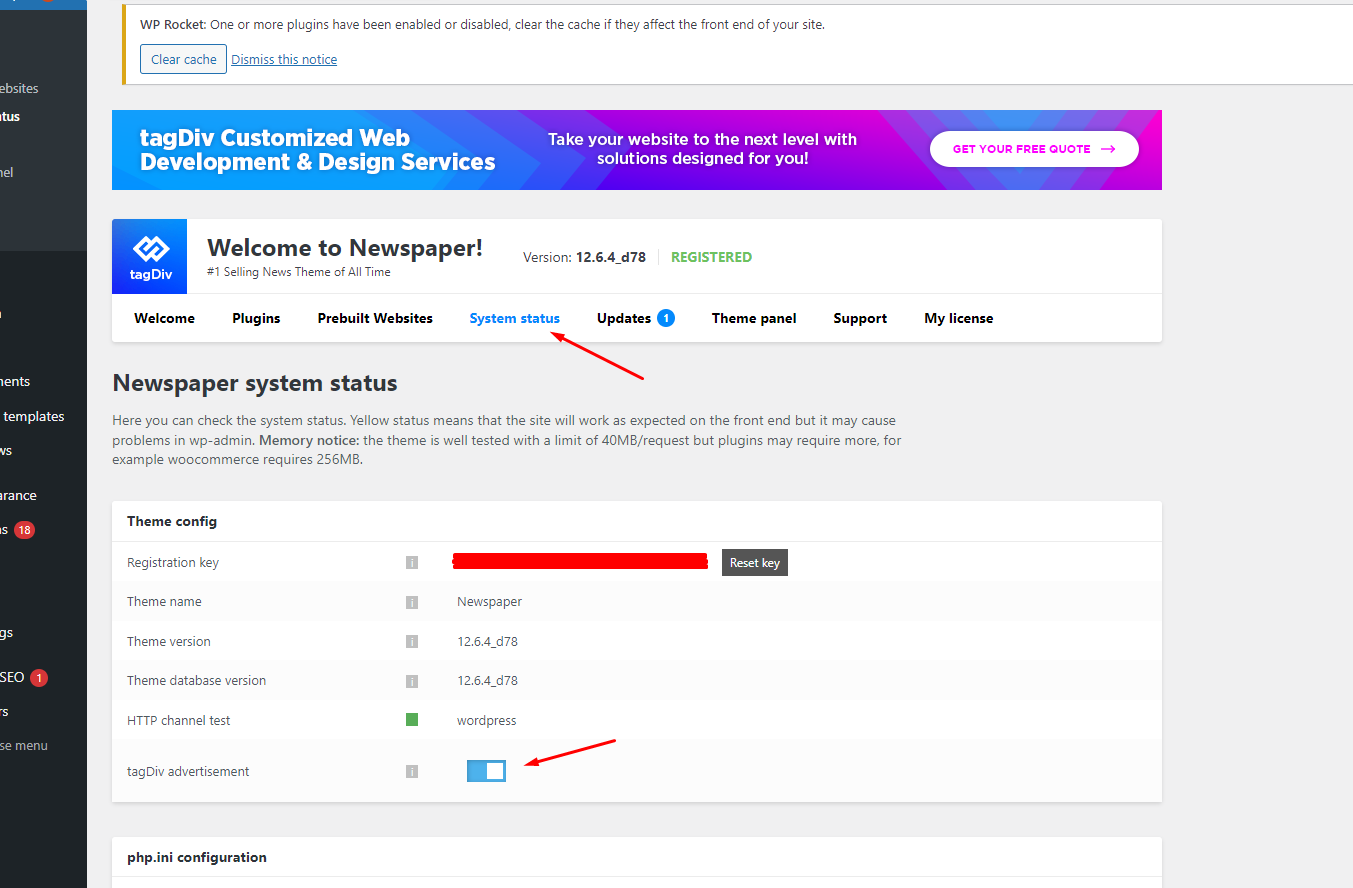1353x888 pixels.
Task: Click the Registration key label
Action: 173,563
